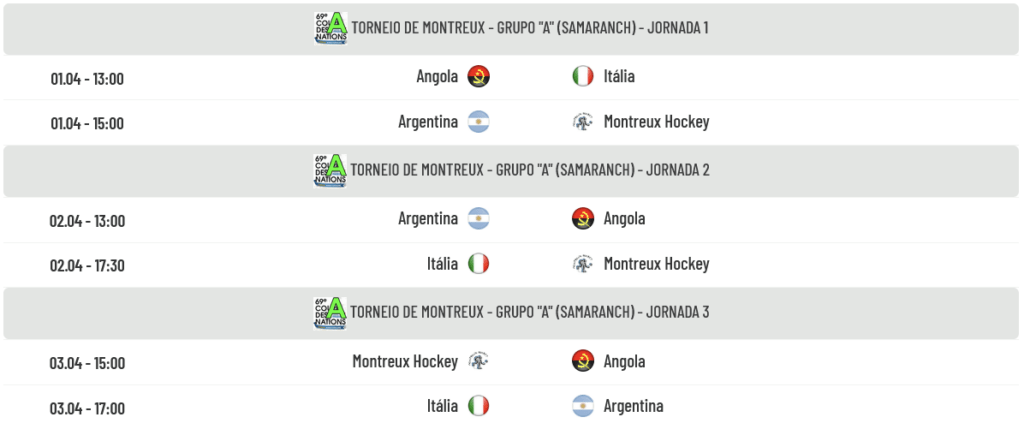Open the Jornada 1 group header
1024x429 pixels.
pos(530,28)
